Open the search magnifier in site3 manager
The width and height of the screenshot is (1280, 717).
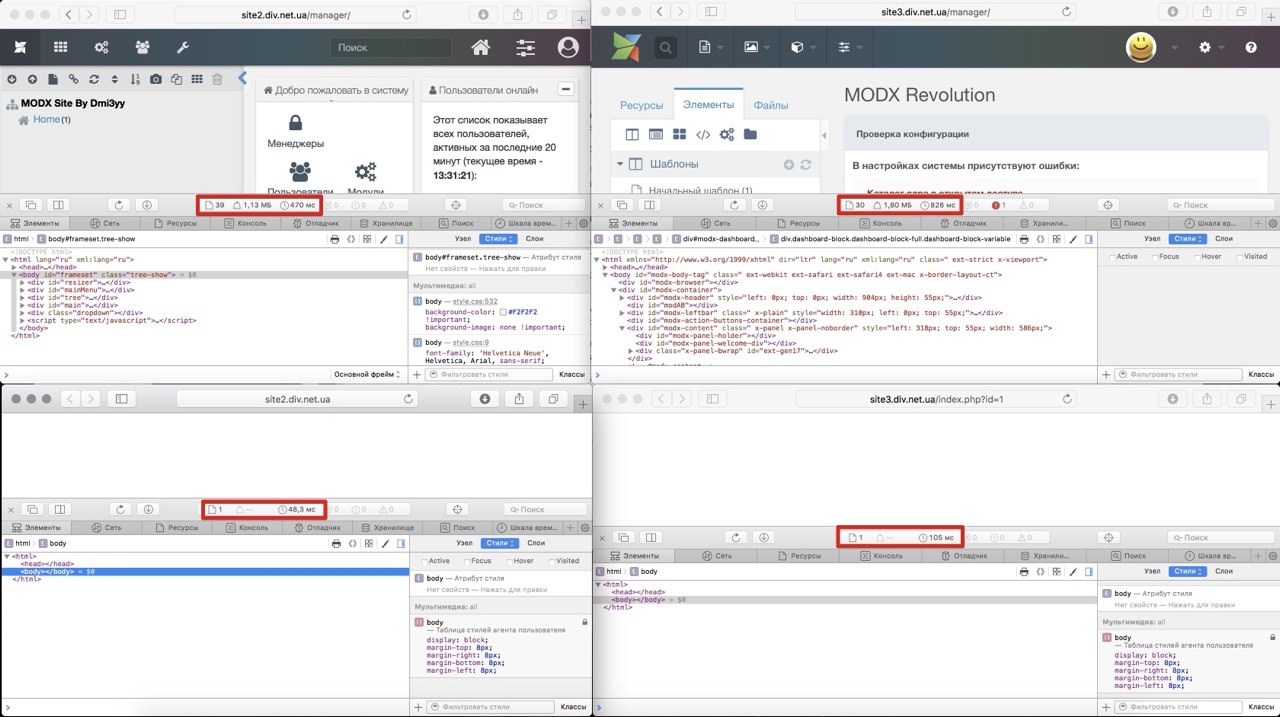point(666,47)
